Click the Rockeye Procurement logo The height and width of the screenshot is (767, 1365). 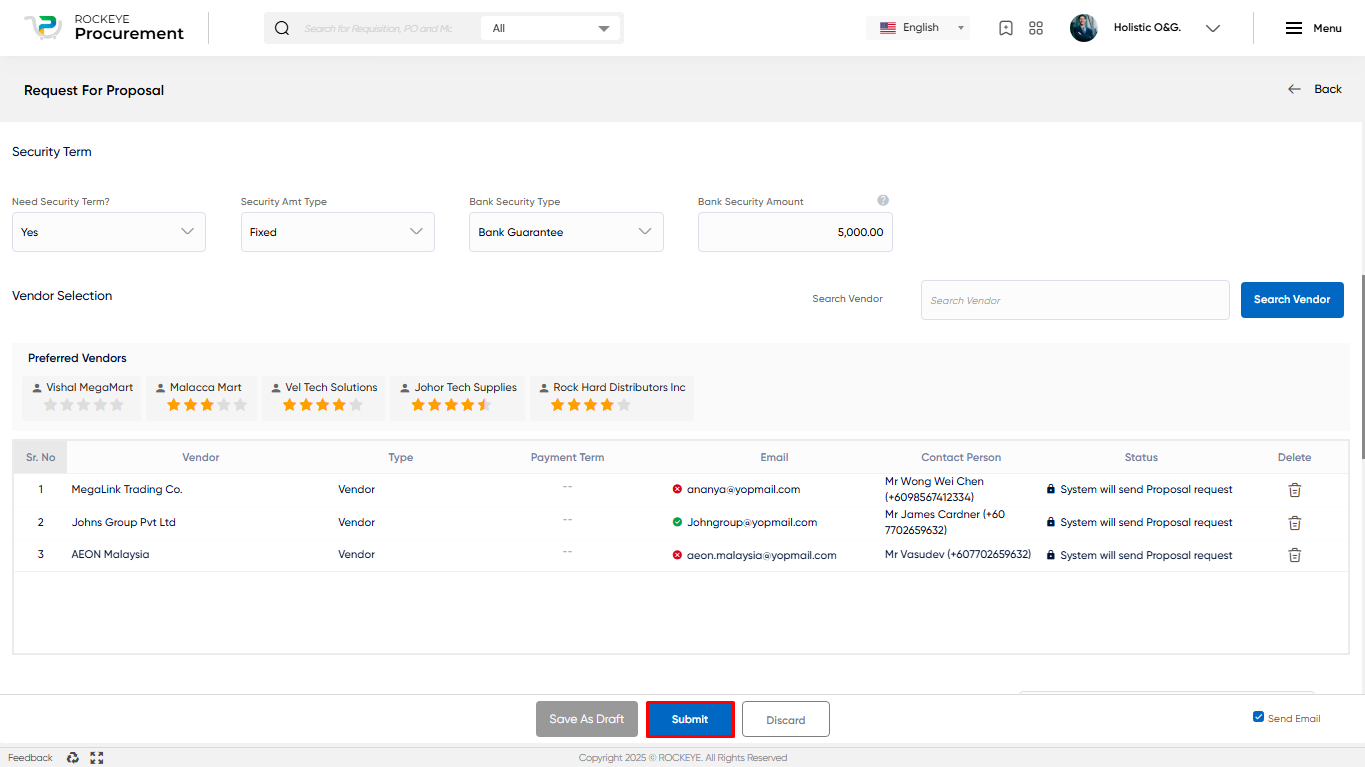pyautogui.click(x=104, y=28)
